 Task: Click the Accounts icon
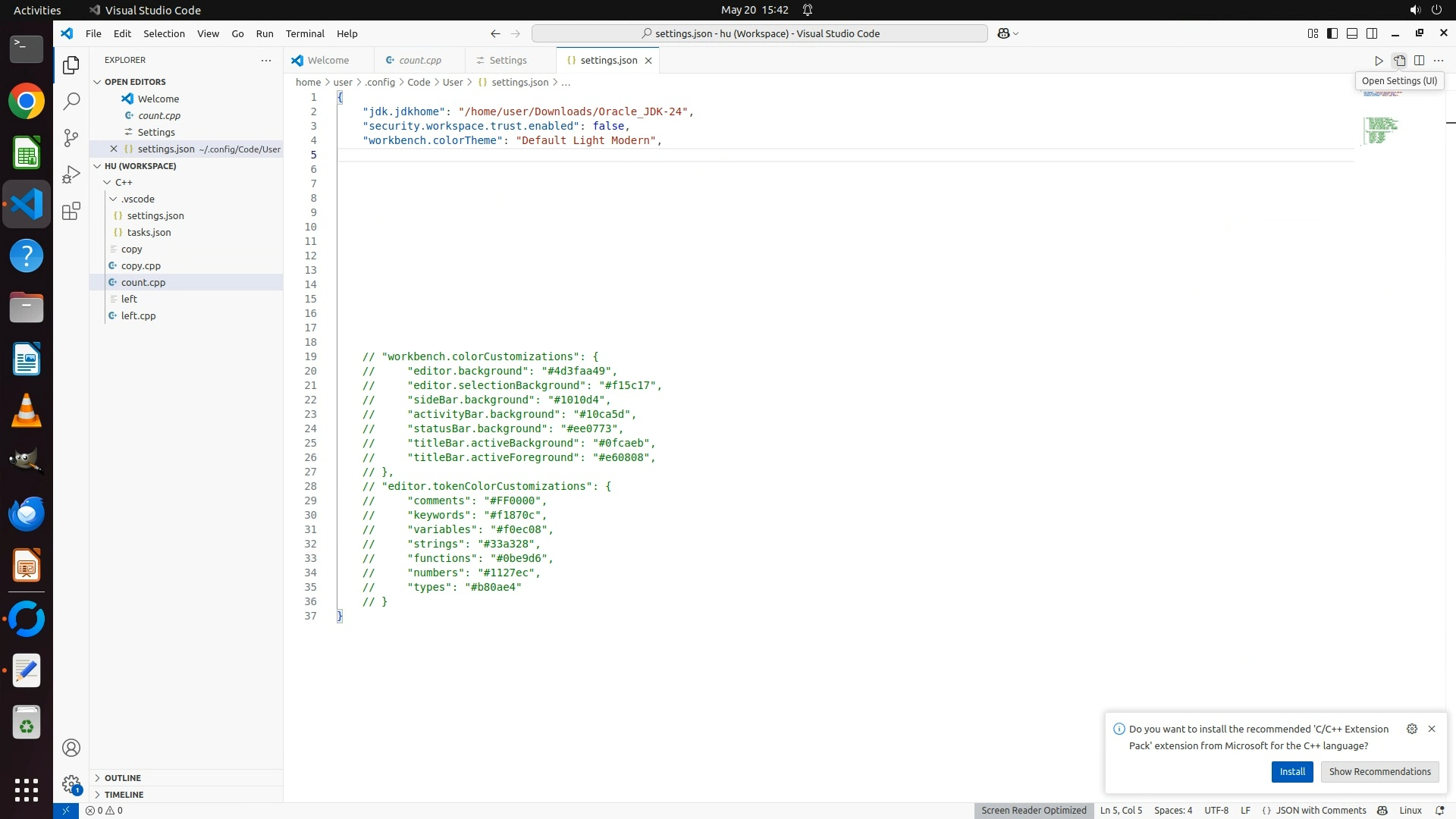(x=71, y=748)
